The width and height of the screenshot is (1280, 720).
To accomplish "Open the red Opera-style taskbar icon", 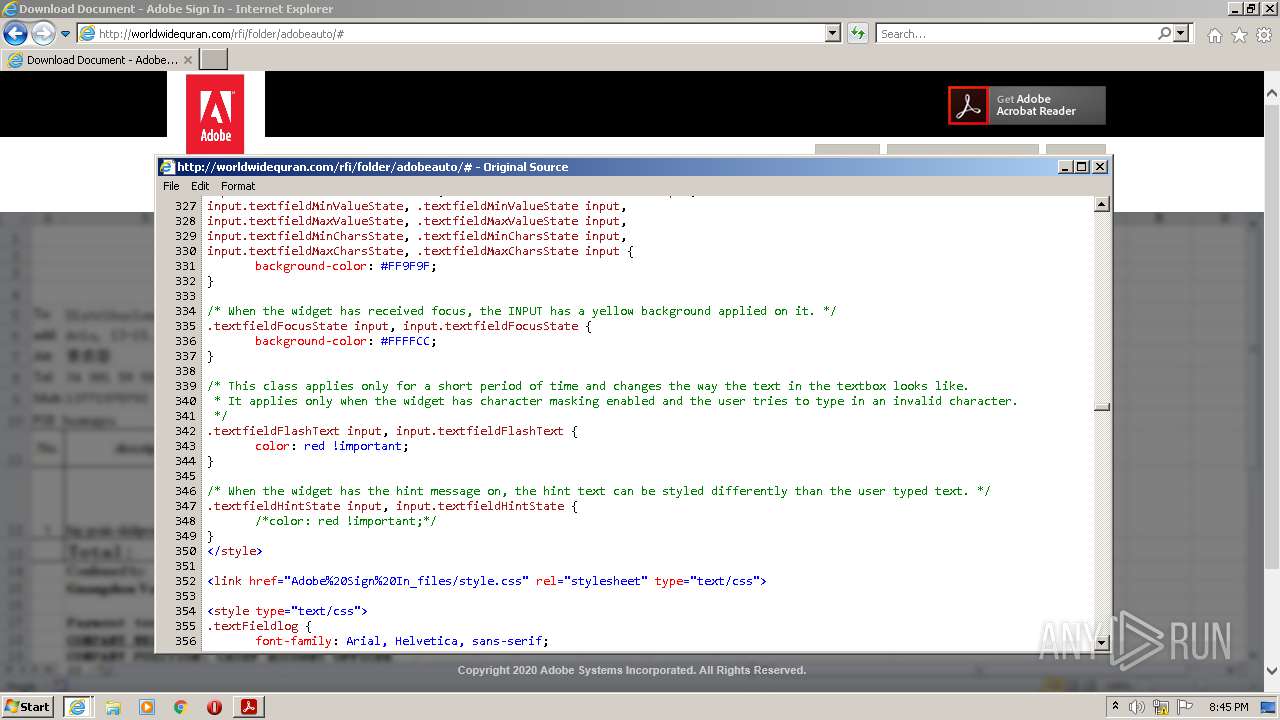I will 214,707.
